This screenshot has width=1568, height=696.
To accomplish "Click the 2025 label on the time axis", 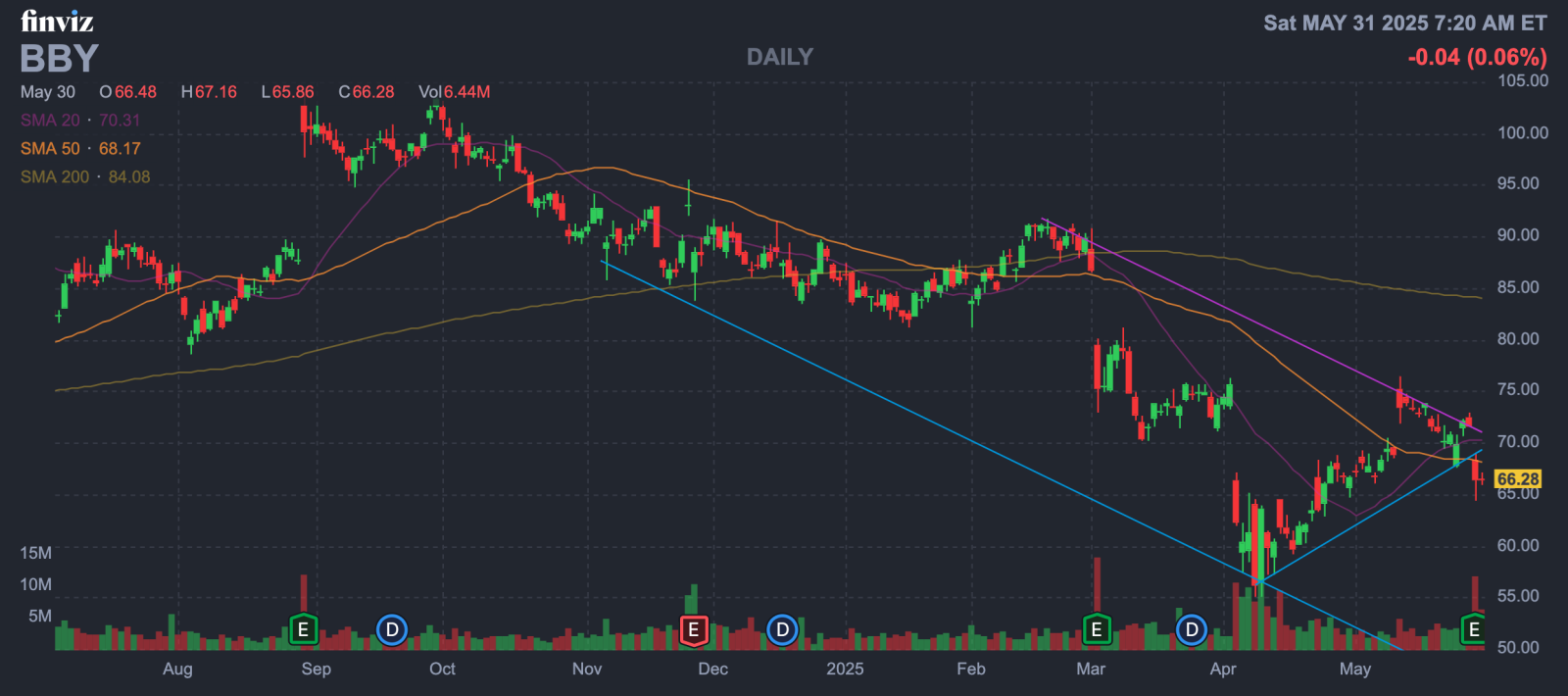I will (x=845, y=669).
